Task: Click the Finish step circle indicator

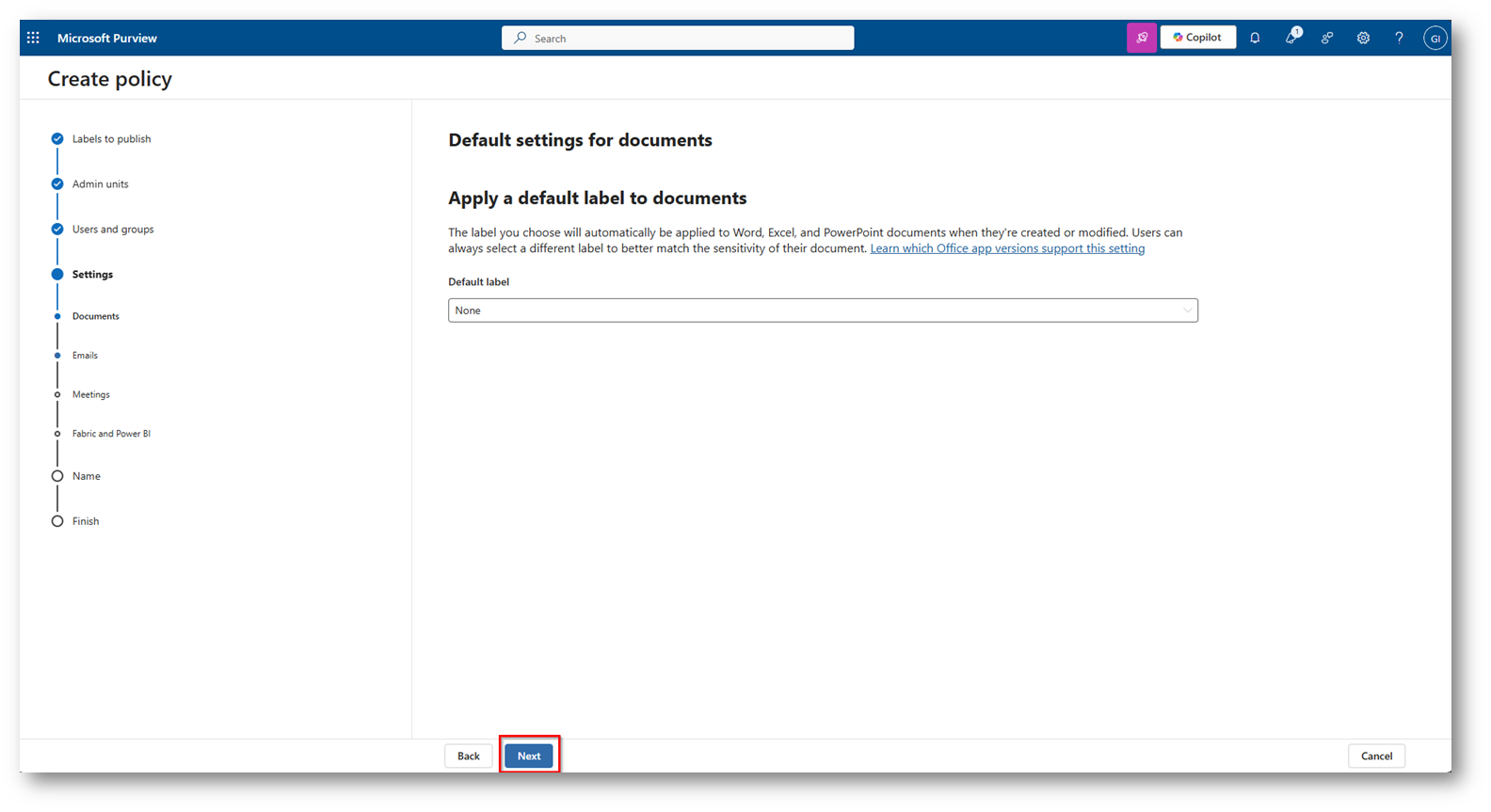Action: [x=57, y=521]
